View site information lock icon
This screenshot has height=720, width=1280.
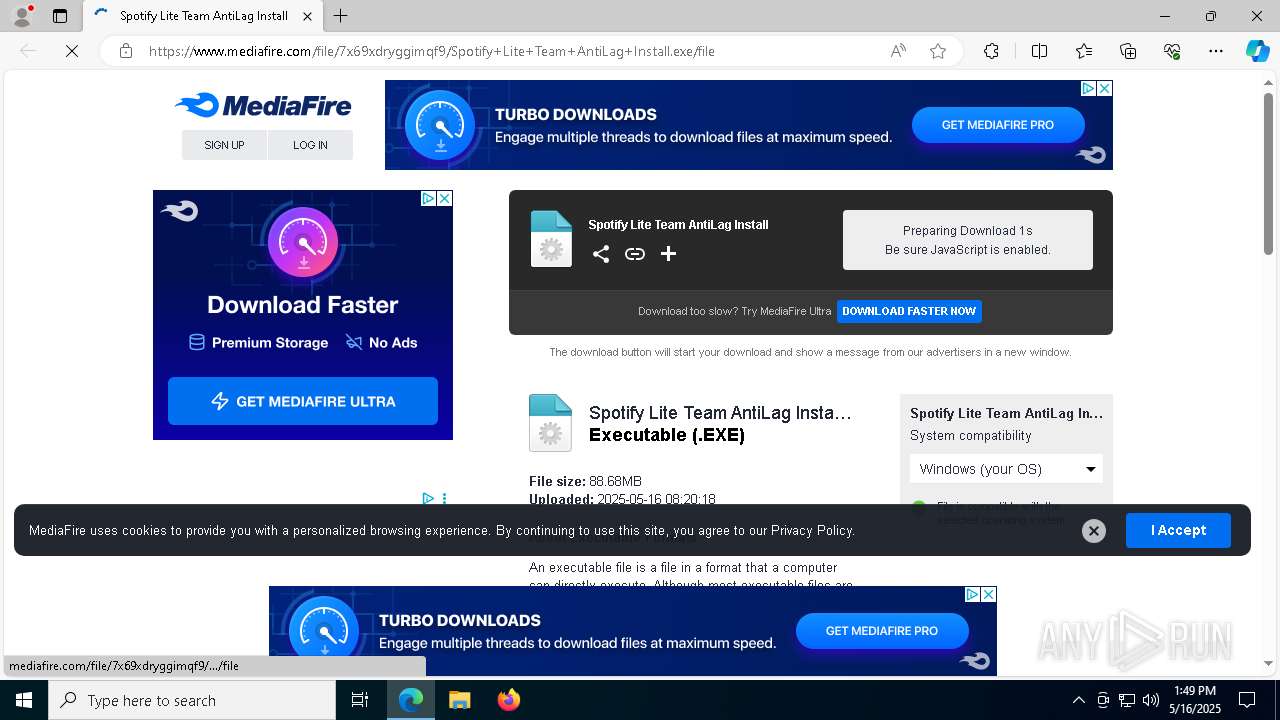point(125,51)
